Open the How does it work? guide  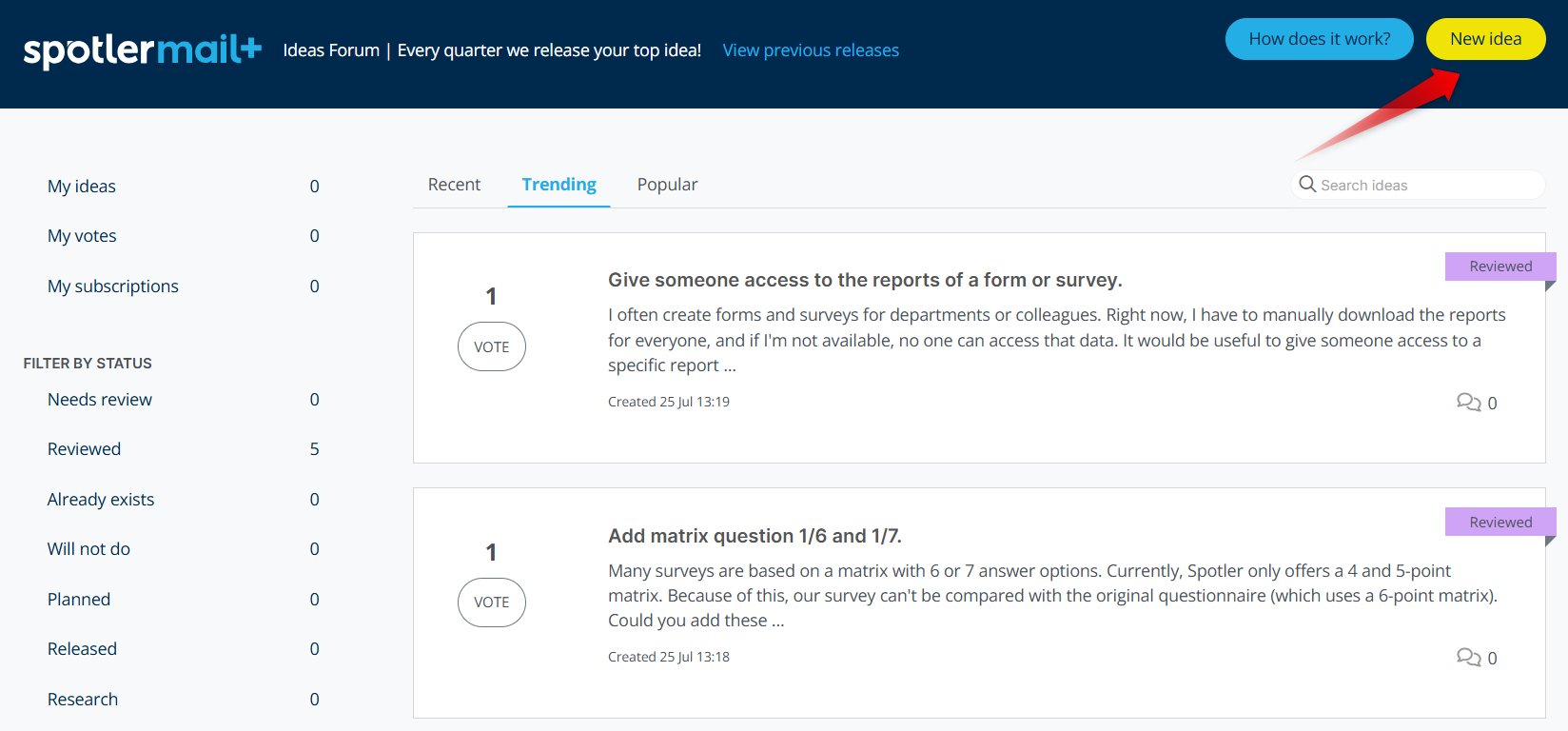point(1319,39)
